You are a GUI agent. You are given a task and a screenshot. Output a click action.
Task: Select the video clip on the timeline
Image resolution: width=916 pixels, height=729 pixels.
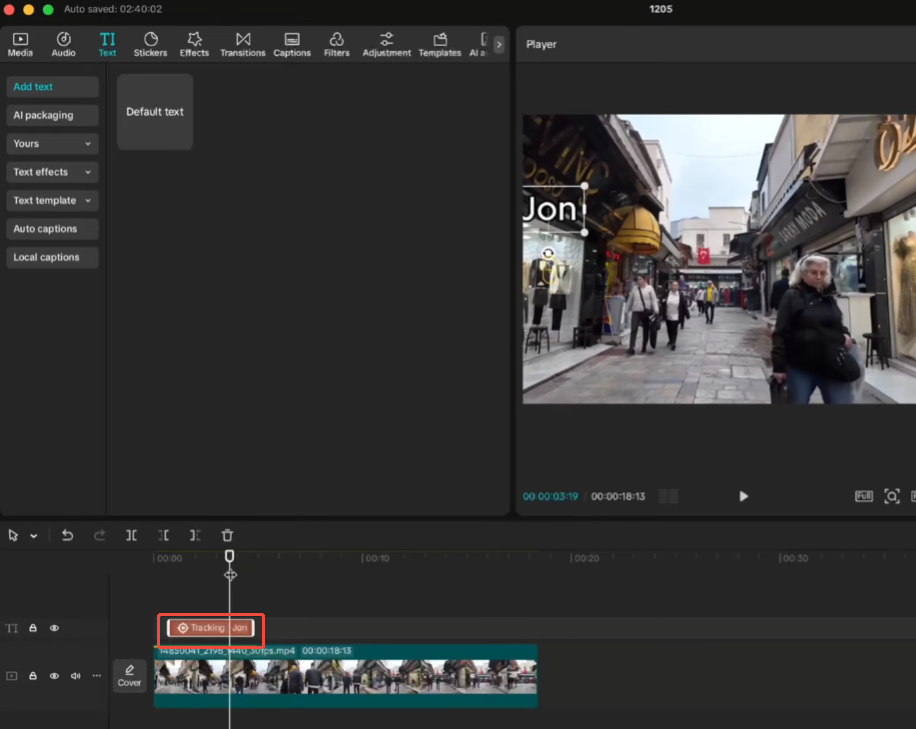(x=346, y=676)
